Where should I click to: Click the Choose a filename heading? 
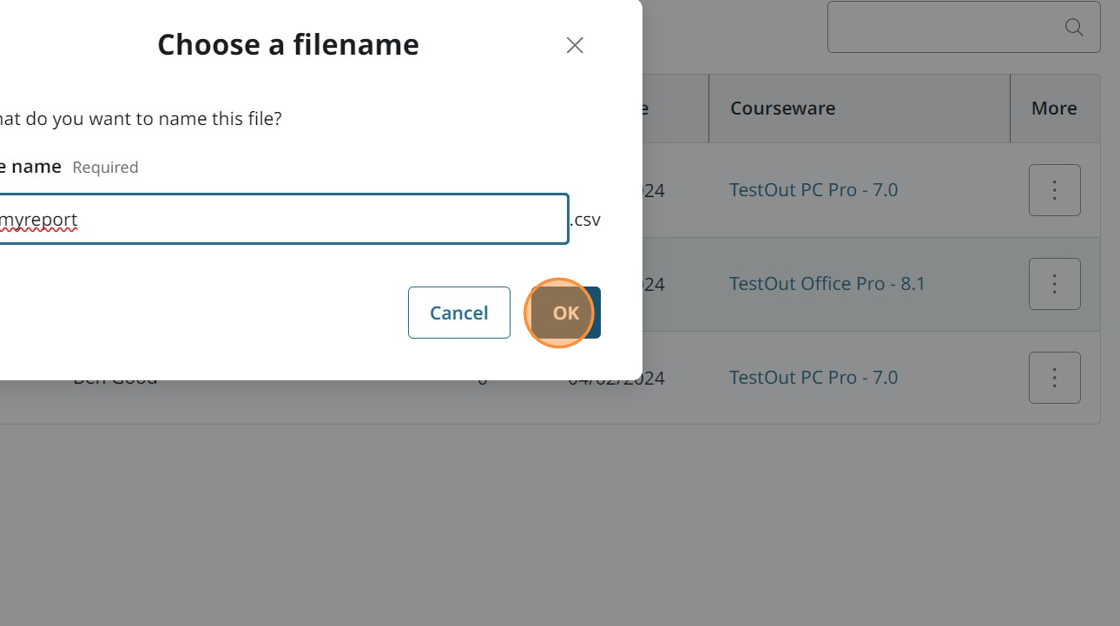pos(288,45)
